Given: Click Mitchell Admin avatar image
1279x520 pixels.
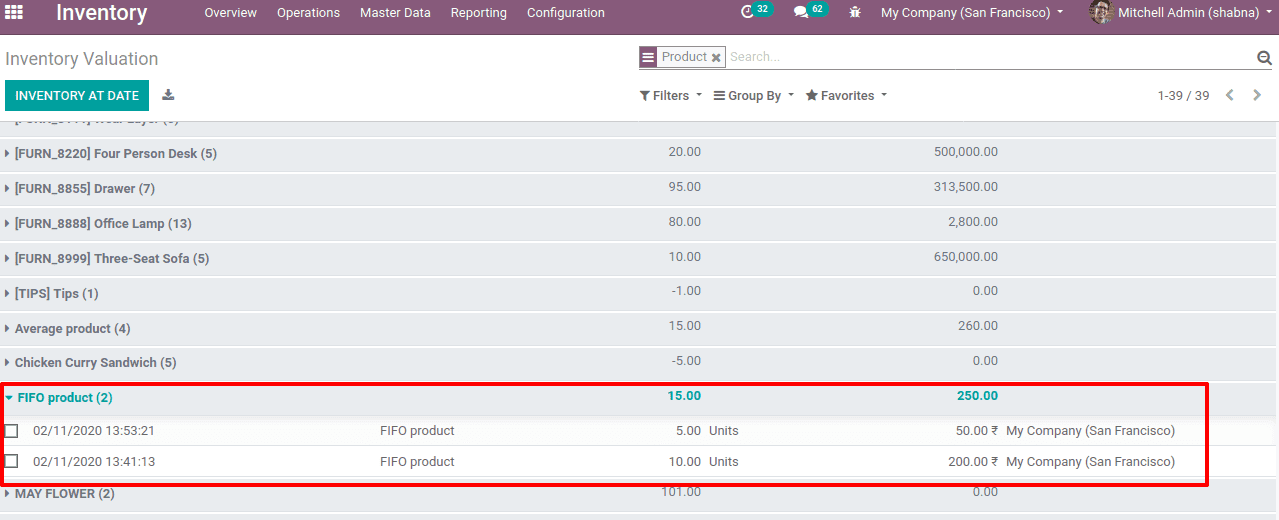Looking at the screenshot, I should click(1101, 12).
